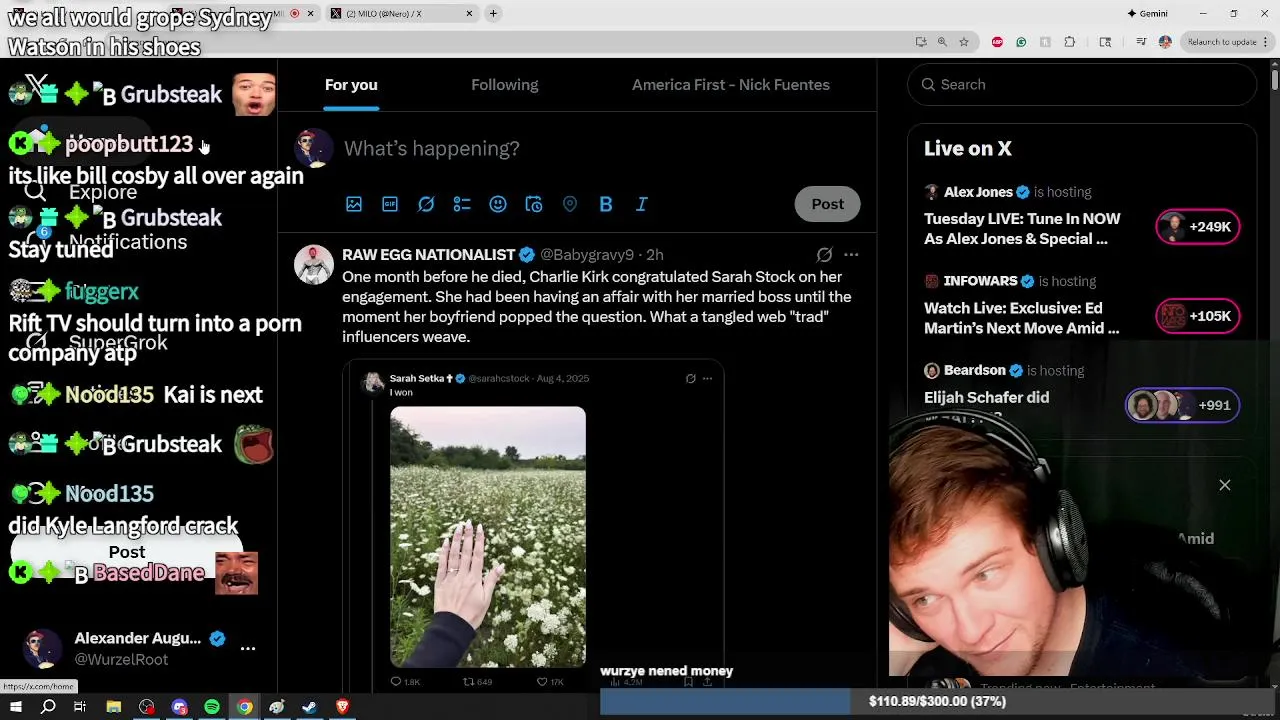Open Spotify from the taskbar
The image size is (1280, 720).
[x=212, y=707]
